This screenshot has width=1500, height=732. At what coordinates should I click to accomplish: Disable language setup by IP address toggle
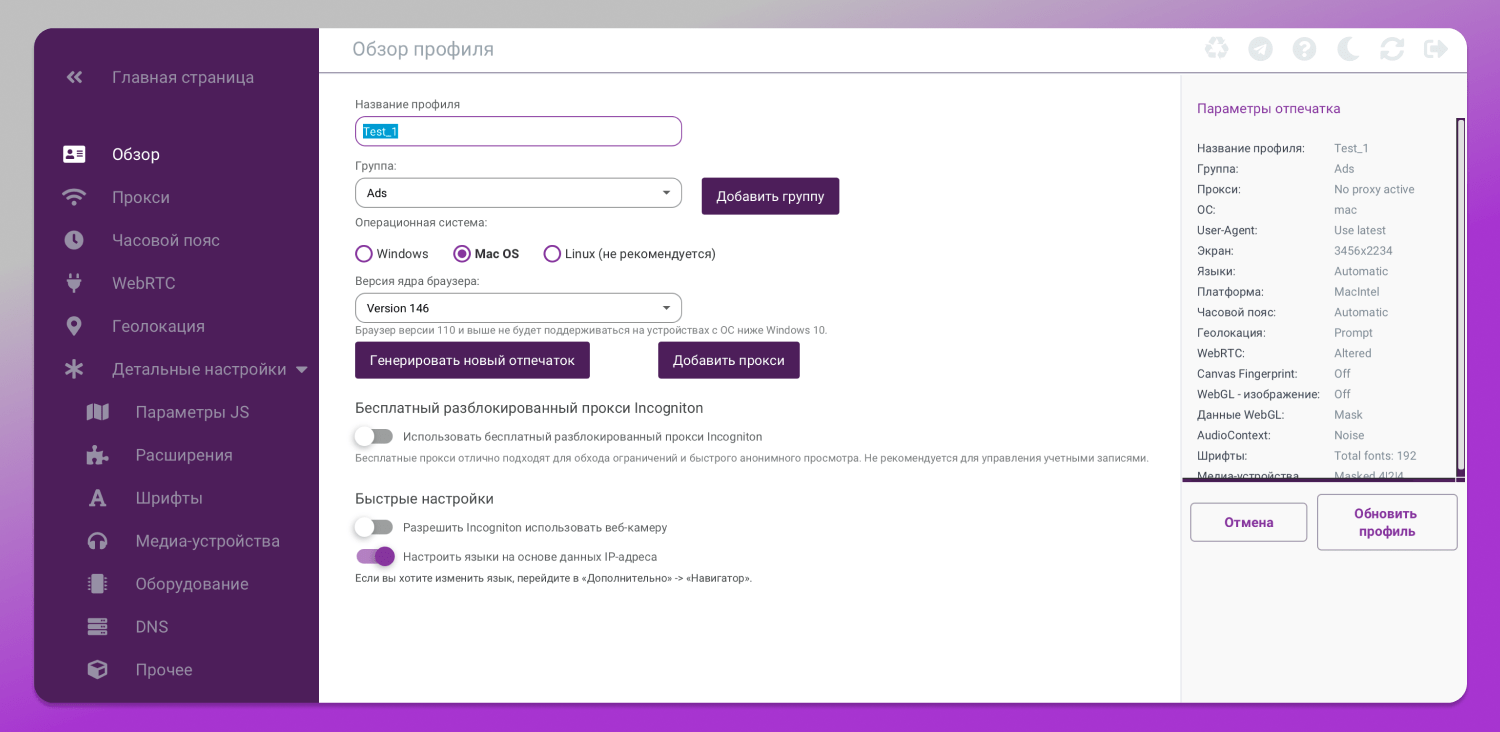click(x=376, y=557)
